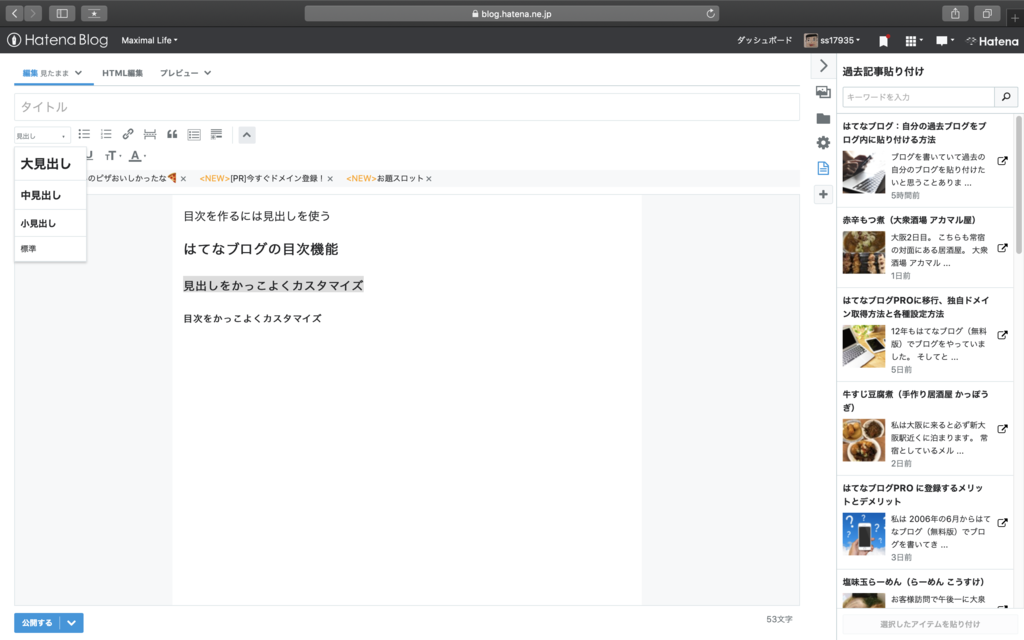
Task: Select the 塩味玉らーめん article title
Action: pos(913,582)
